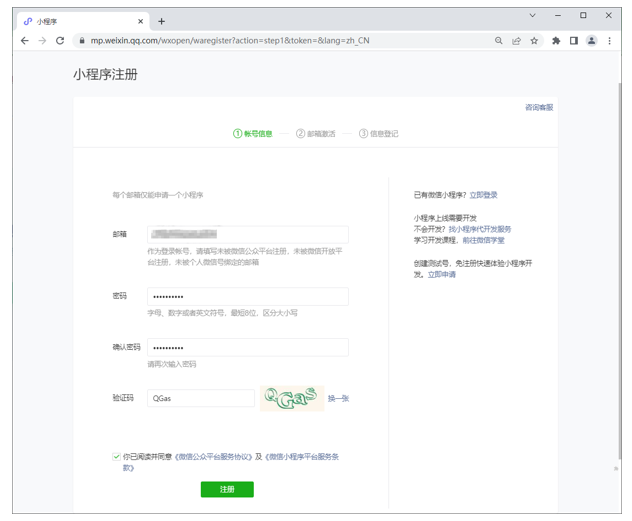Open 找小程序代开发服务 link
632x521 pixels.
[x=480, y=229]
